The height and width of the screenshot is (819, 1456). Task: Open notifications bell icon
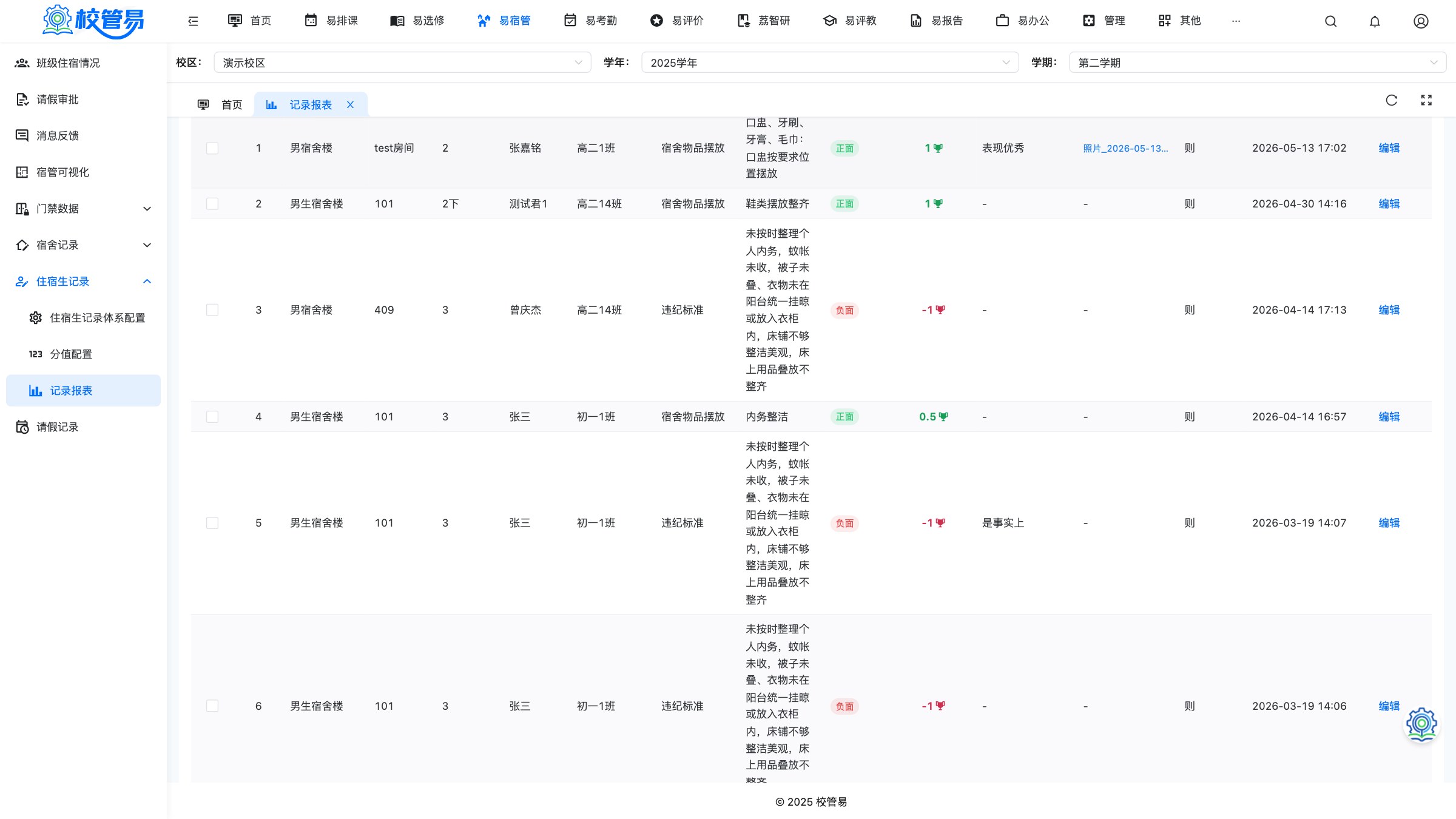coord(1375,21)
